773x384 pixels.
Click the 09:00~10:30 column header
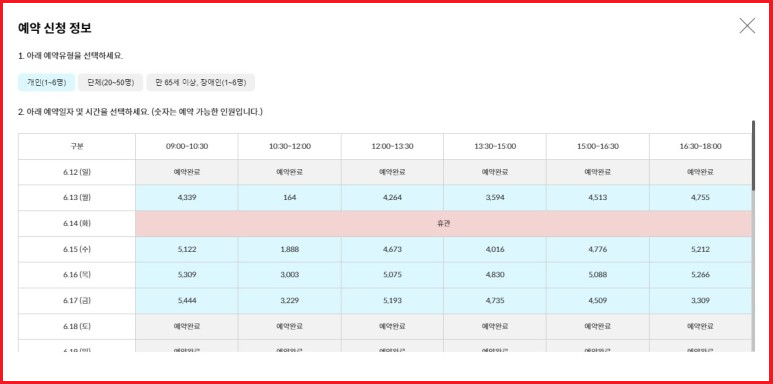point(186,146)
